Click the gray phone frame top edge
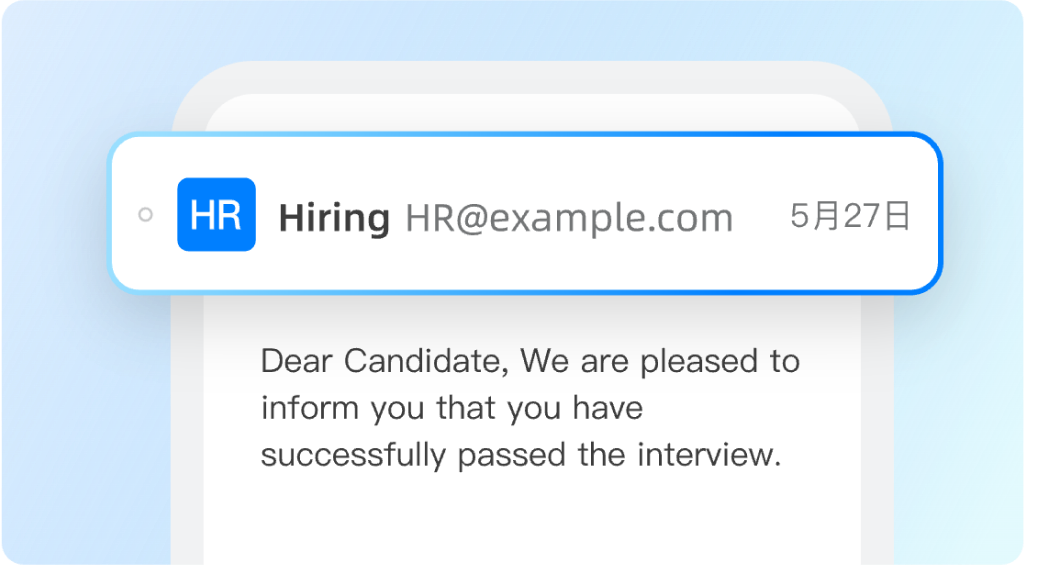This screenshot has width=1042, height=565. (x=530, y=78)
